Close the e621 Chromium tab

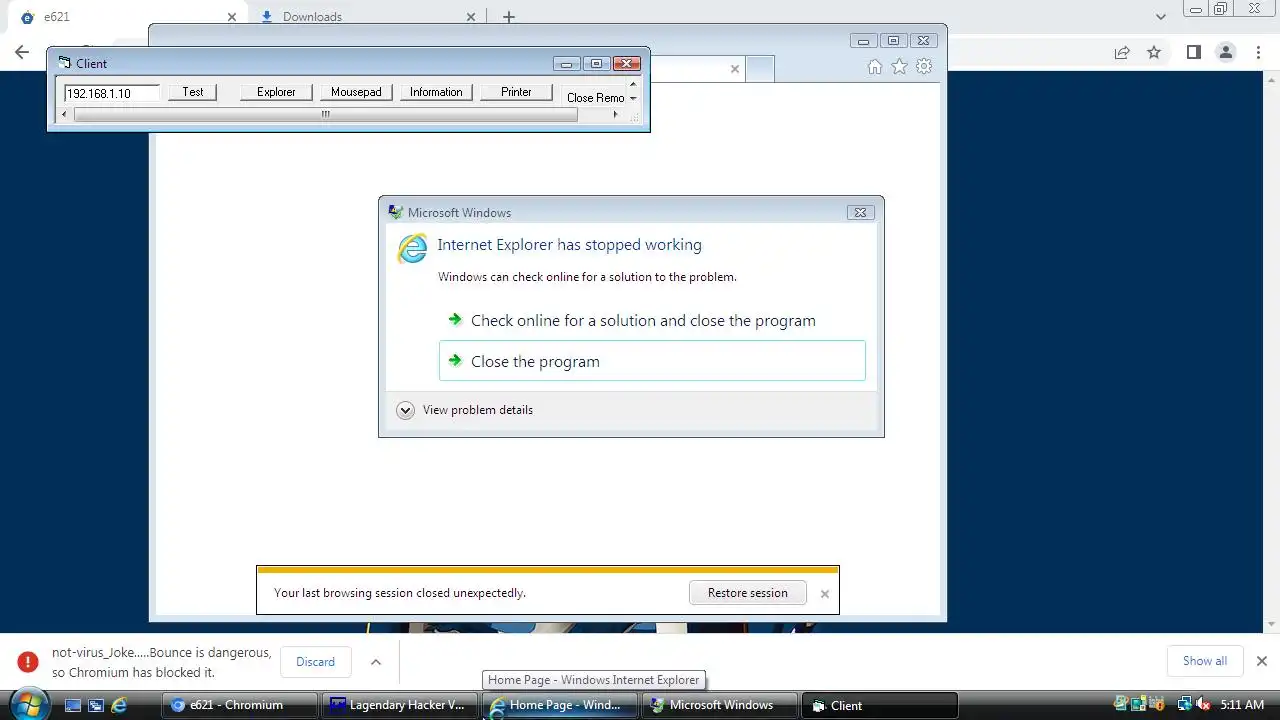click(x=232, y=17)
